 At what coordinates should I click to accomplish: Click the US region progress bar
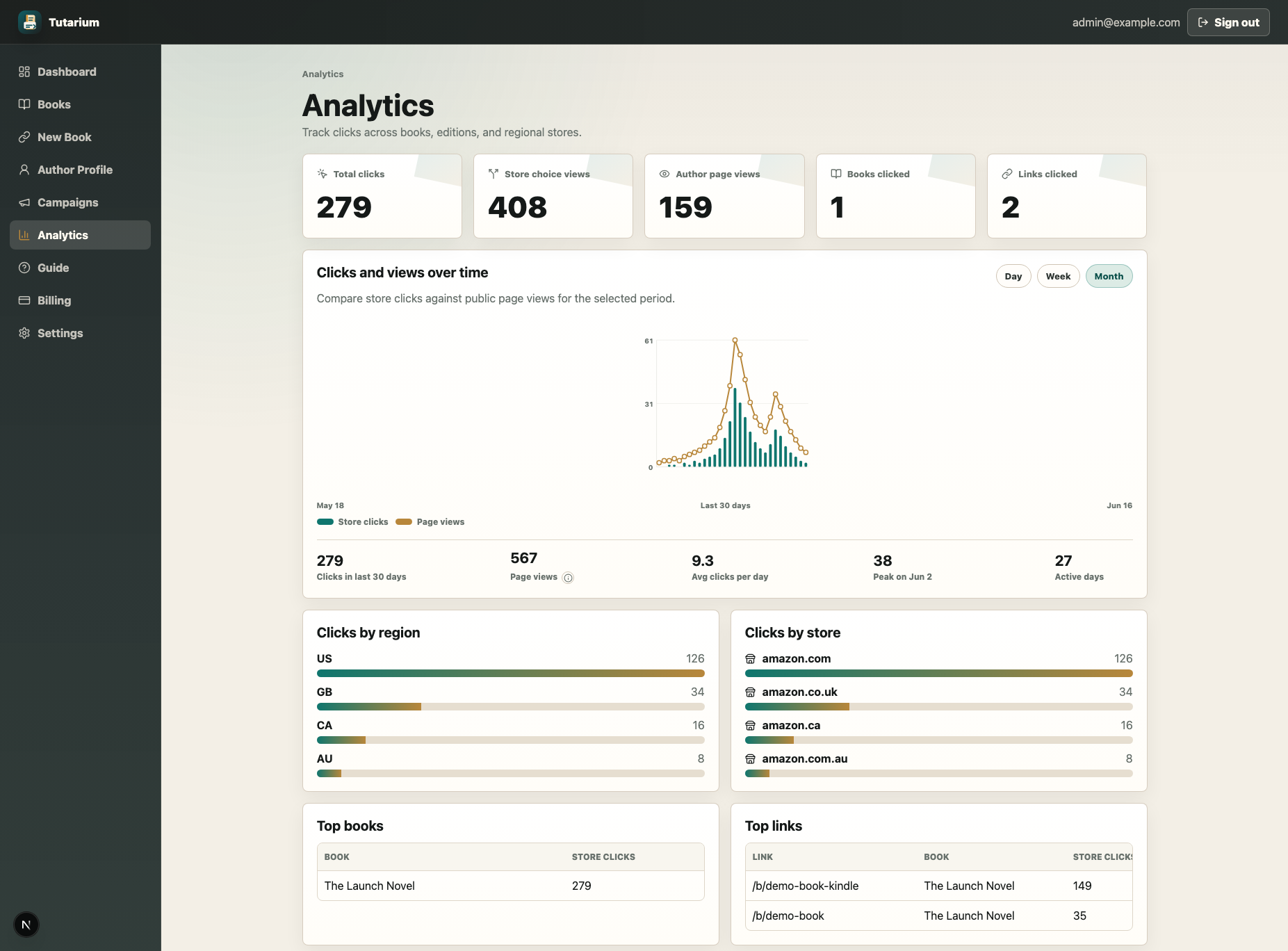510,673
